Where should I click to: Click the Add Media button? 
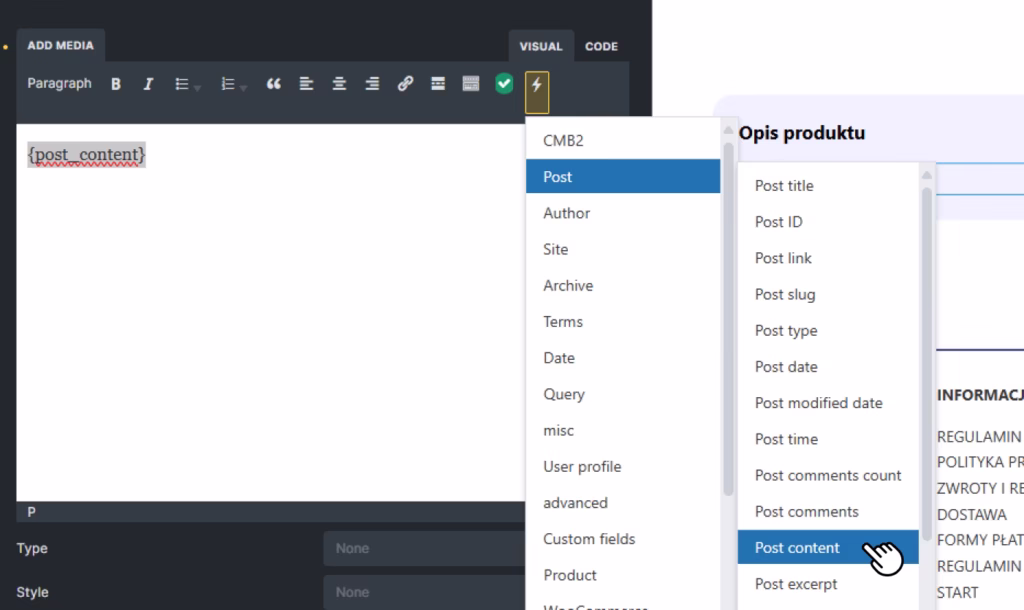pos(61,46)
